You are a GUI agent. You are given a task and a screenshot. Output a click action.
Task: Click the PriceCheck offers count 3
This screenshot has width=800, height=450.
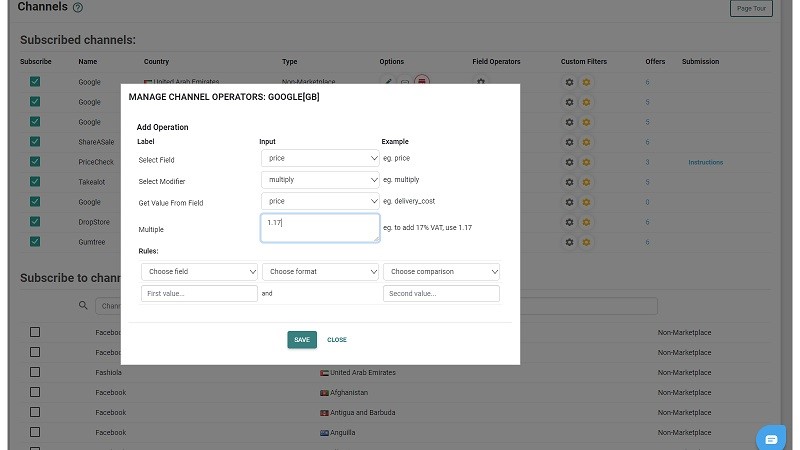tap(647, 162)
